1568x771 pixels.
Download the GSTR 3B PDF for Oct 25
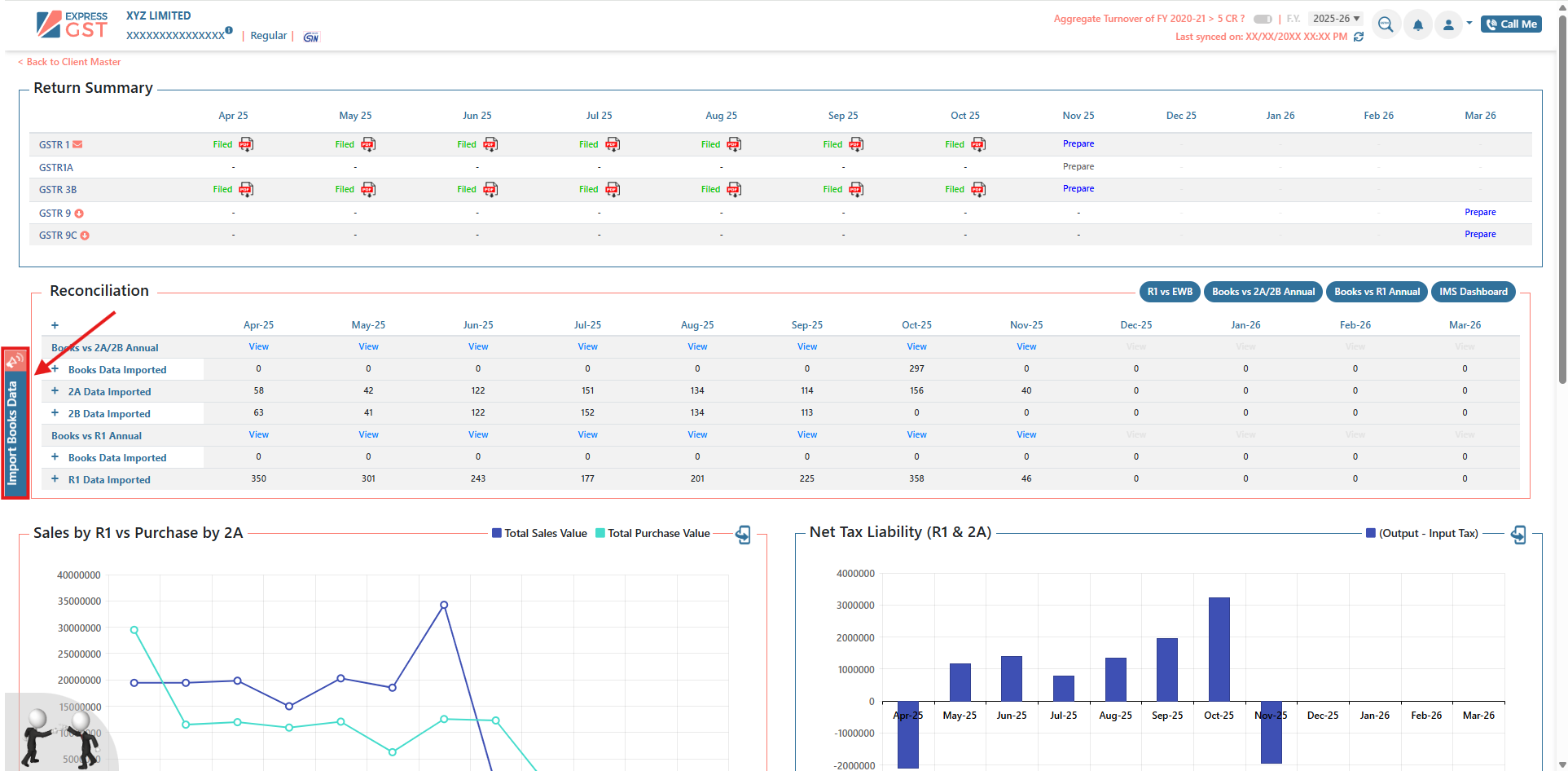(x=978, y=189)
